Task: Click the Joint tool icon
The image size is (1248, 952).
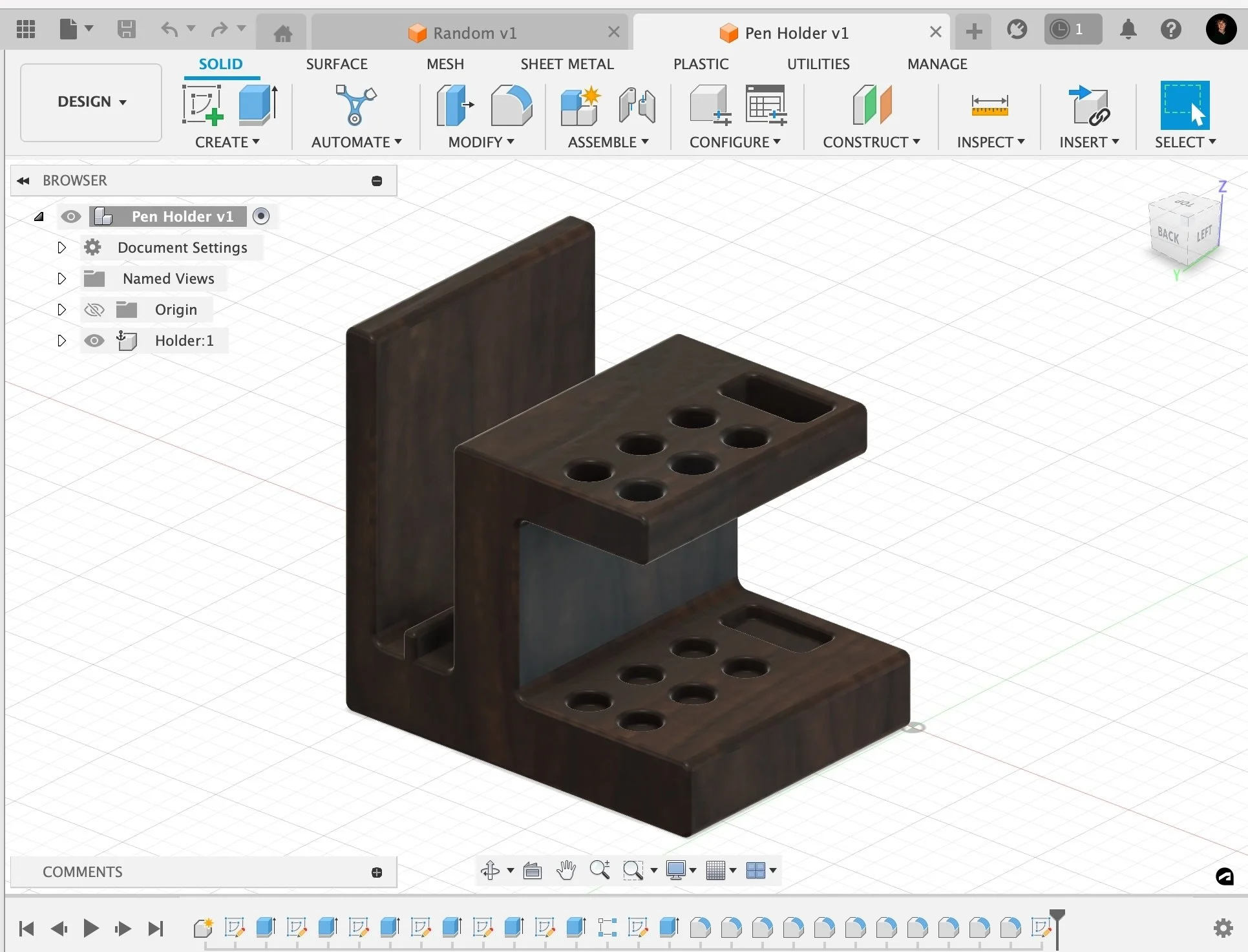Action: (637, 105)
